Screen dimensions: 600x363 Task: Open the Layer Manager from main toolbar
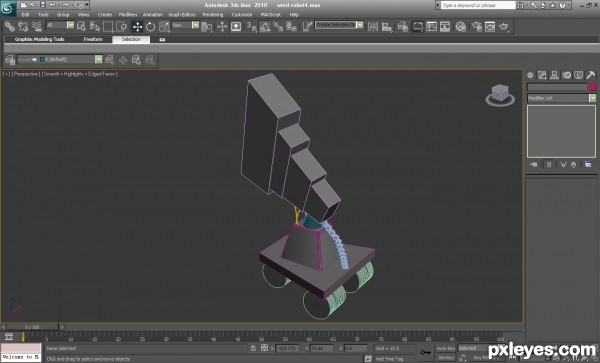pos(402,26)
